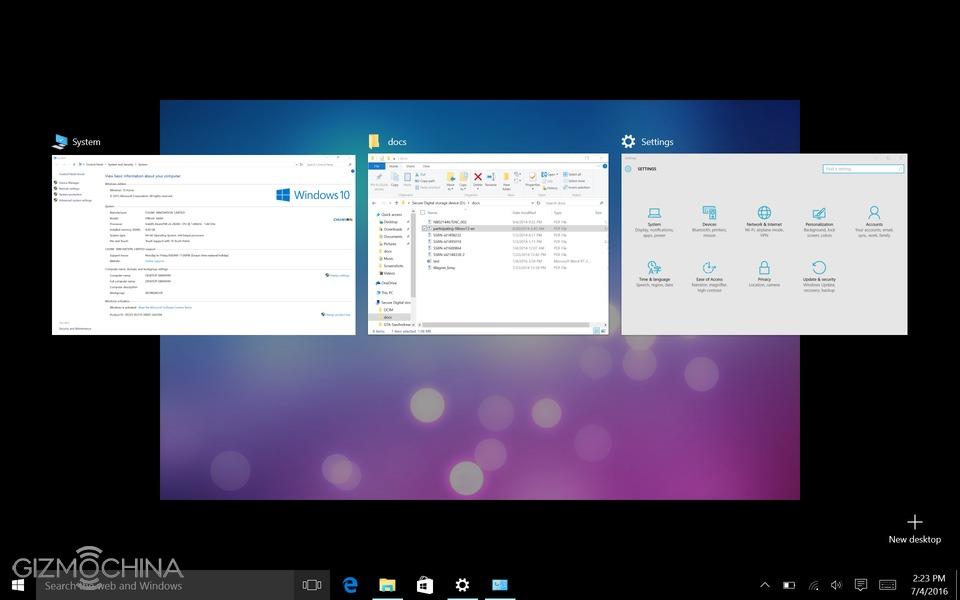Select the System control panel taskbar icon
Image resolution: width=960 pixels, height=600 pixels.
coord(499,584)
